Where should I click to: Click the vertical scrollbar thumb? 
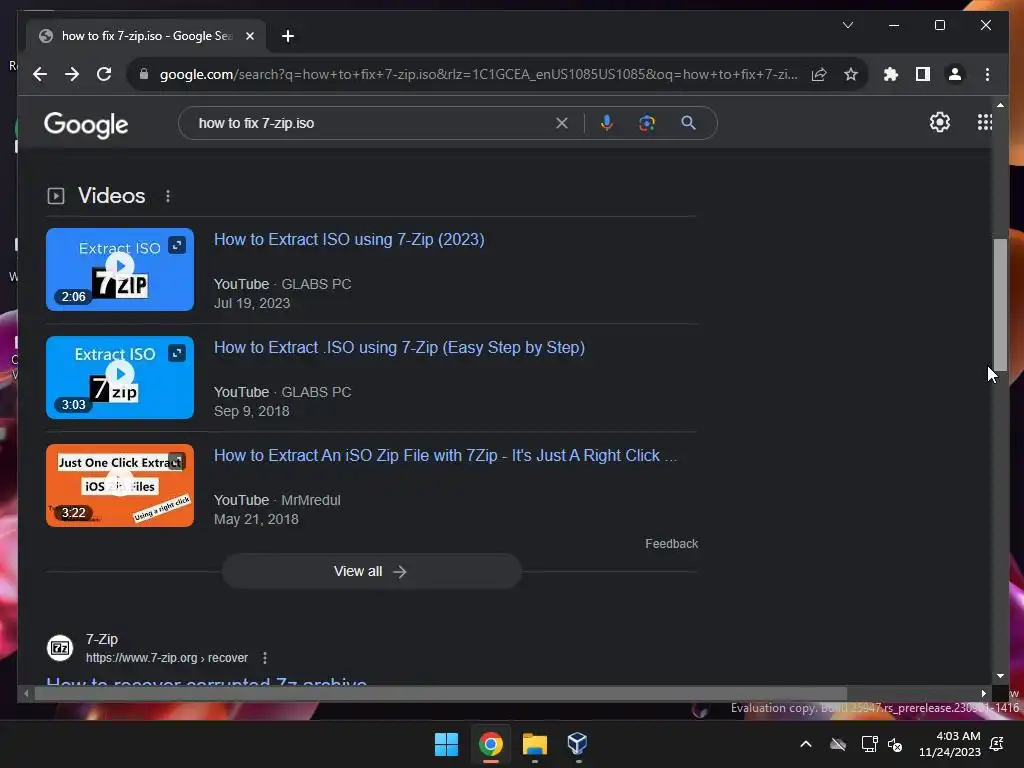(1000, 305)
